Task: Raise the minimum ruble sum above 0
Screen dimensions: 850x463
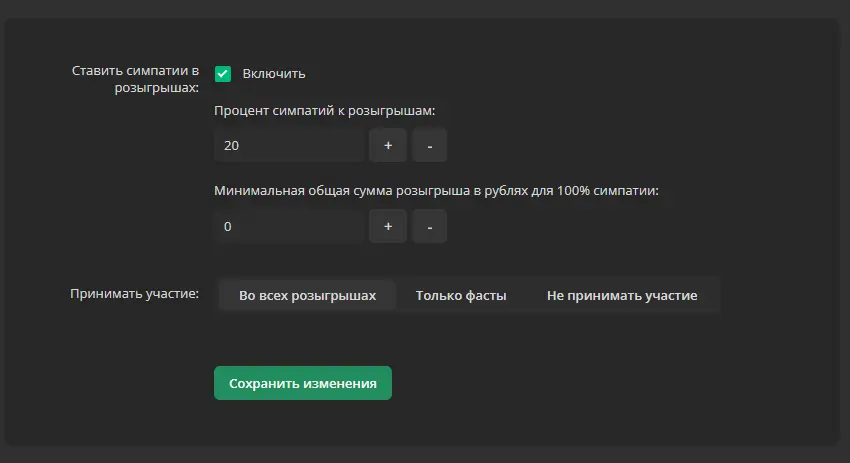Action: click(388, 226)
